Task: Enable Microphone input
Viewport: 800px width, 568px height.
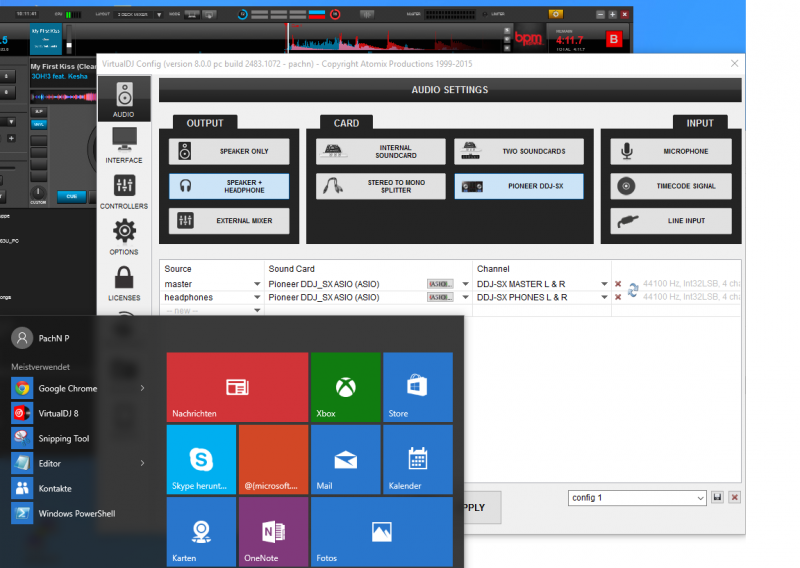Action: click(x=671, y=152)
